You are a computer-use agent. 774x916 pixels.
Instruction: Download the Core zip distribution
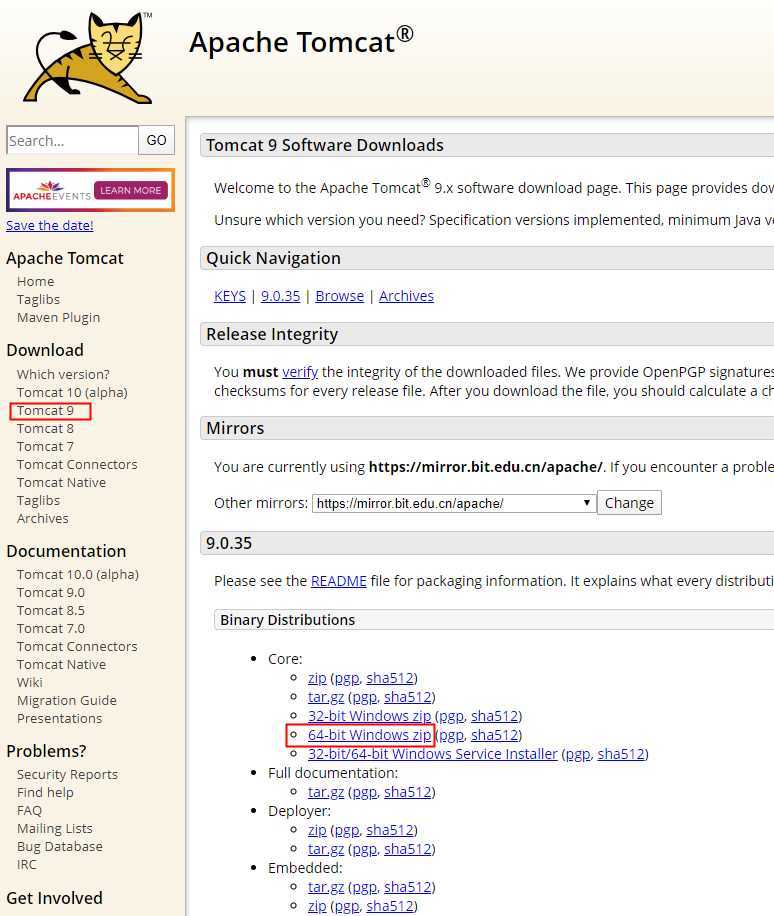click(317, 678)
